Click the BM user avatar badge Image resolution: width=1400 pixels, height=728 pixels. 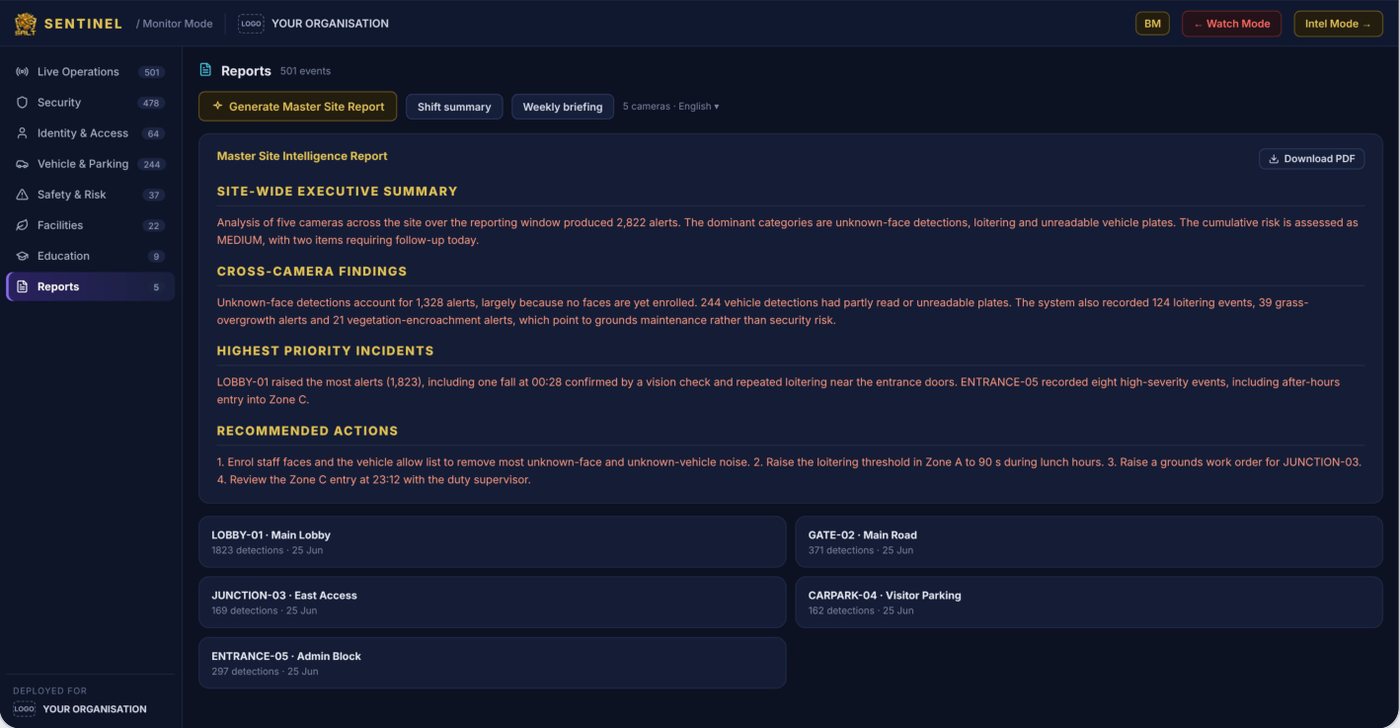click(1153, 24)
